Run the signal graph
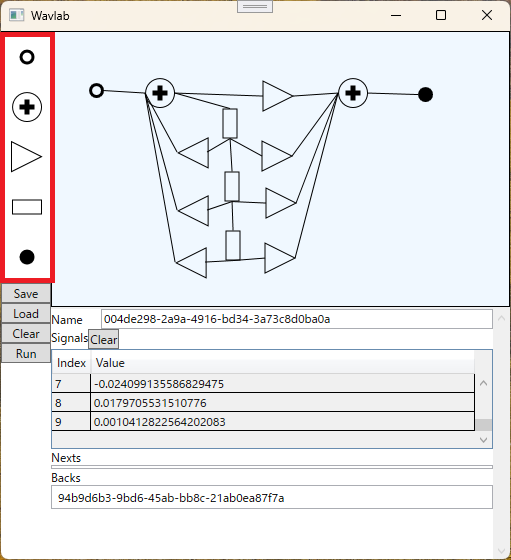Viewport: 511px width, 560px height. tap(26, 354)
